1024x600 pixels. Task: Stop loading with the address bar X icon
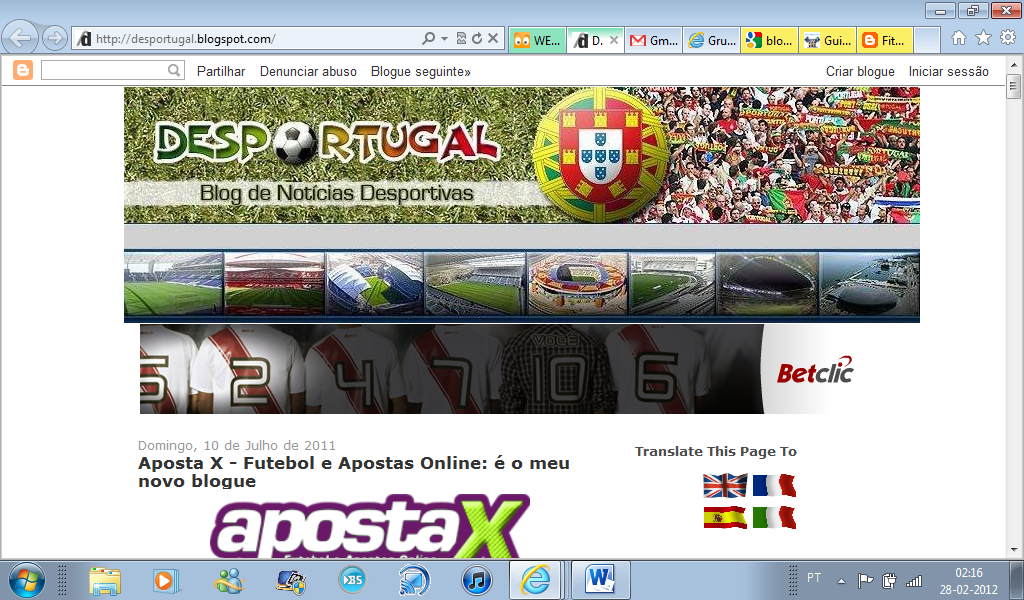493,39
